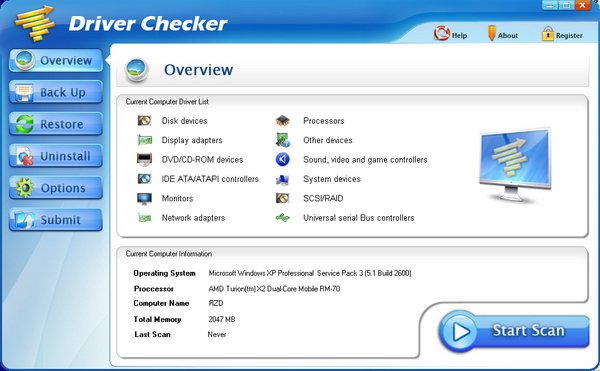Click the Other devices icon

pos(283,140)
